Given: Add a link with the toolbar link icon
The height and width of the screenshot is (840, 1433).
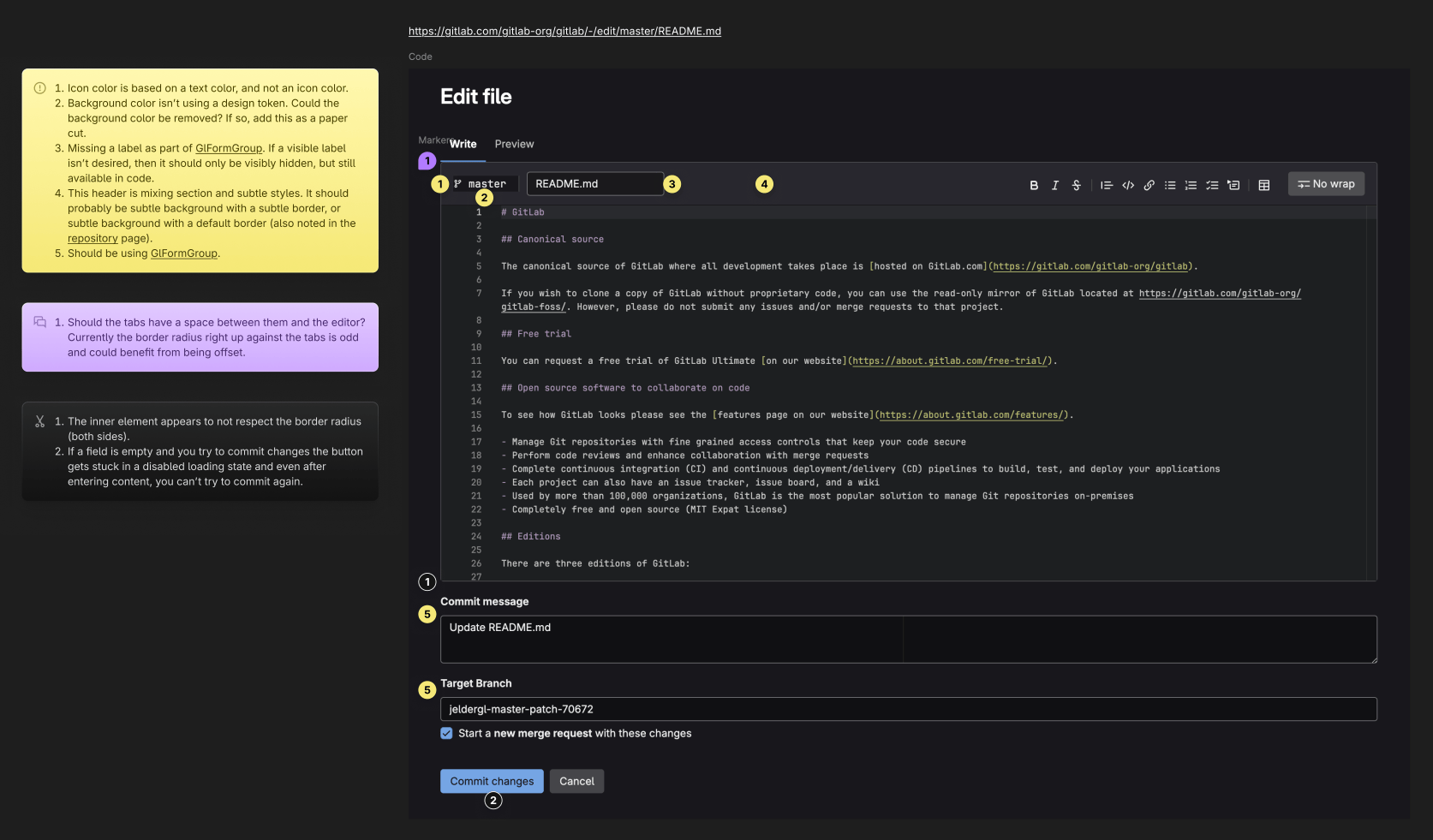Looking at the screenshot, I should (1149, 185).
